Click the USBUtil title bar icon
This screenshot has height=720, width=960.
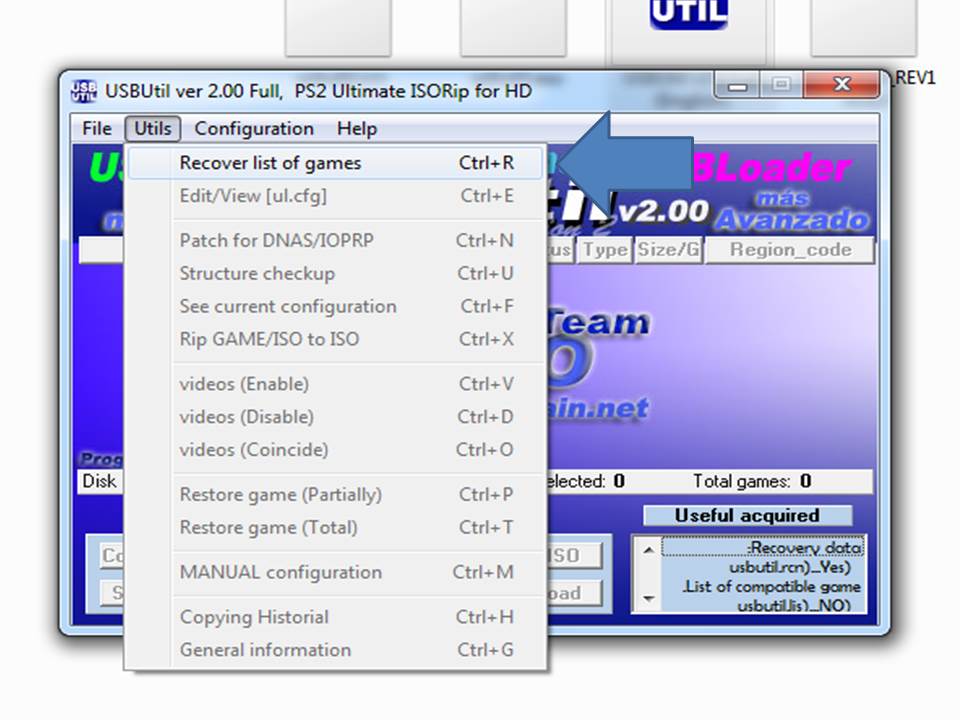click(x=83, y=91)
